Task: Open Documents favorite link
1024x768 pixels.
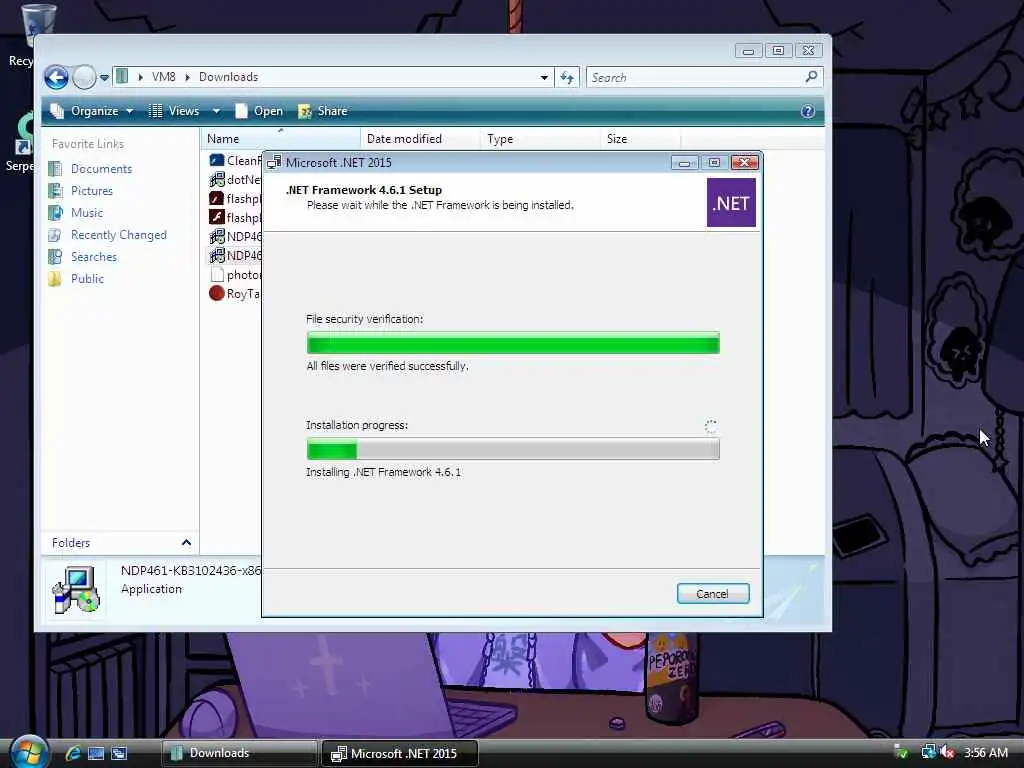Action: pyautogui.click(x=101, y=168)
